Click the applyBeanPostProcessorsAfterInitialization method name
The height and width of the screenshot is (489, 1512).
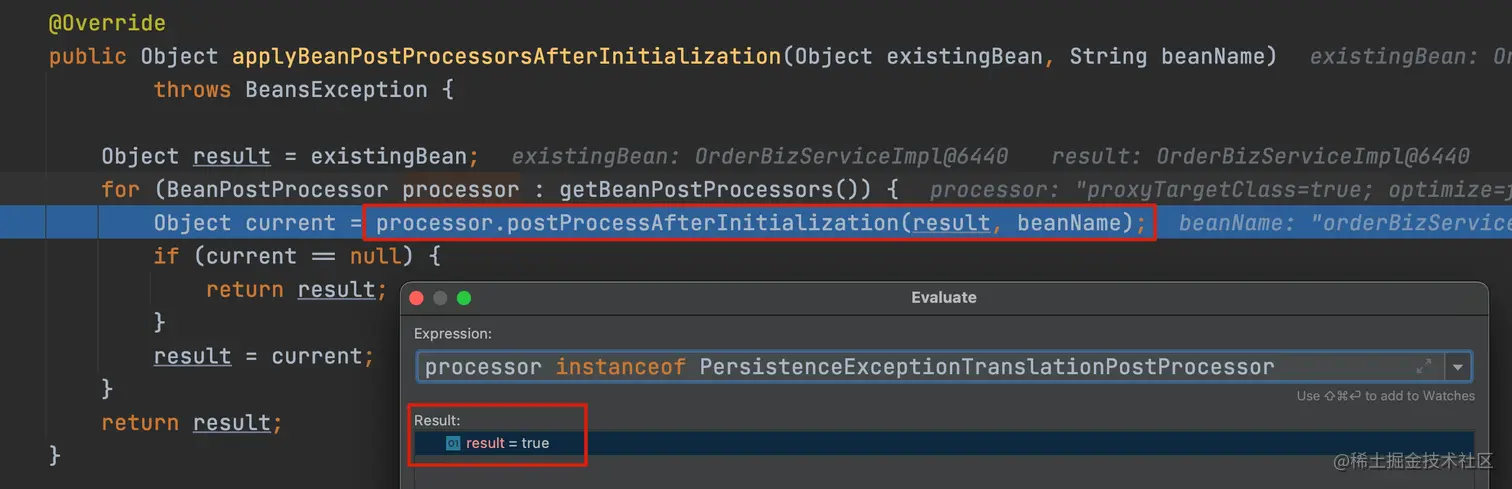pyautogui.click(x=506, y=56)
